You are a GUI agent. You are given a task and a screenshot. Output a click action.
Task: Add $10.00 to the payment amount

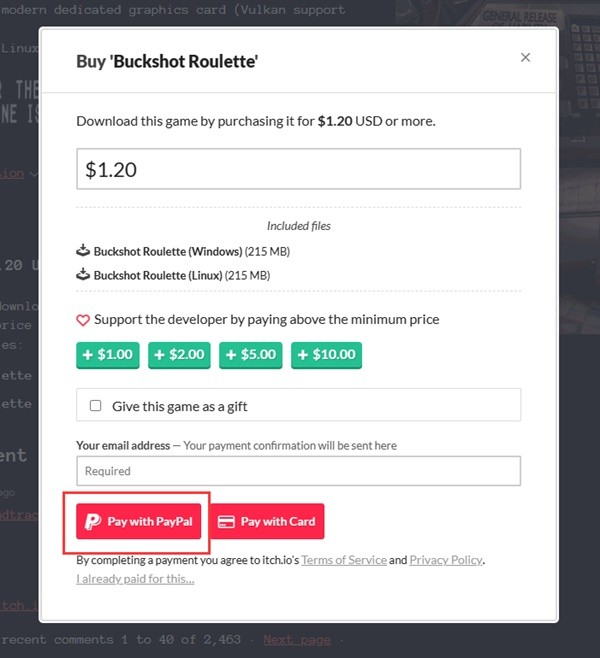pos(326,355)
